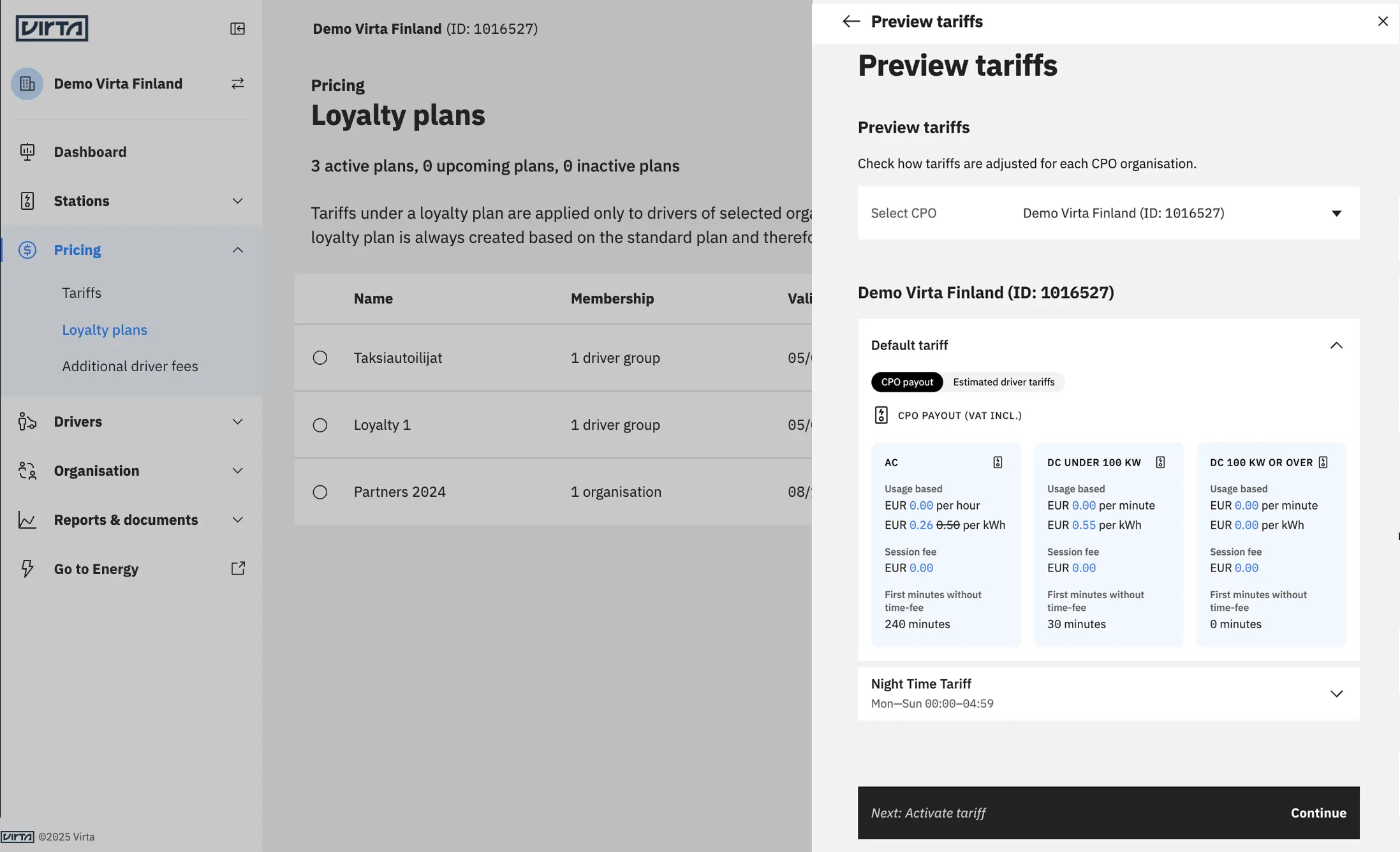Click the Virta logo in the sidebar
1400x852 pixels.
(52, 29)
